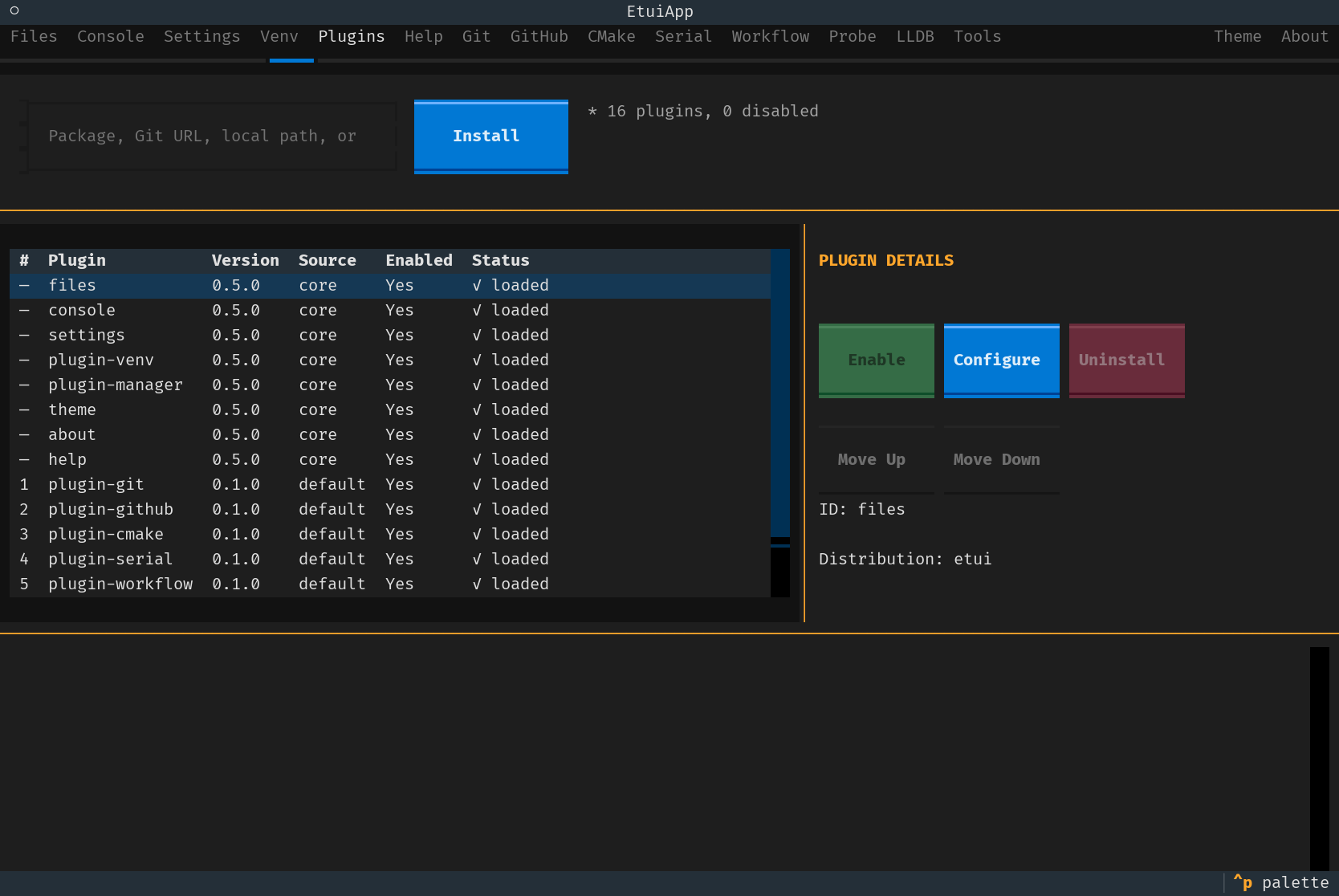The width and height of the screenshot is (1339, 896).
Task: Open the Theme tab
Action: click(1238, 36)
